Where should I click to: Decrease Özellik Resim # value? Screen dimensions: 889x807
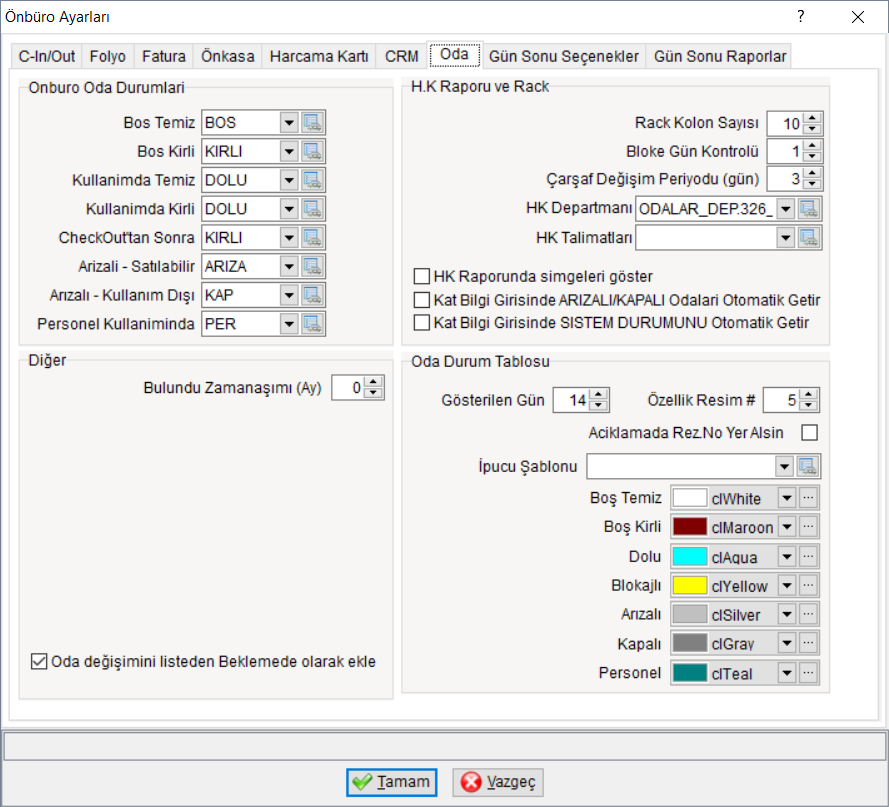click(809, 405)
